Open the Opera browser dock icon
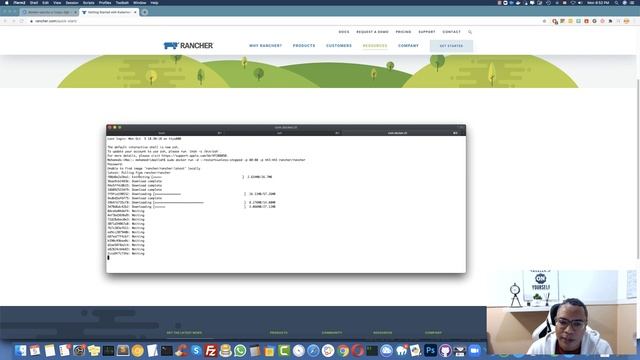The image size is (640, 360). click(x=358, y=350)
